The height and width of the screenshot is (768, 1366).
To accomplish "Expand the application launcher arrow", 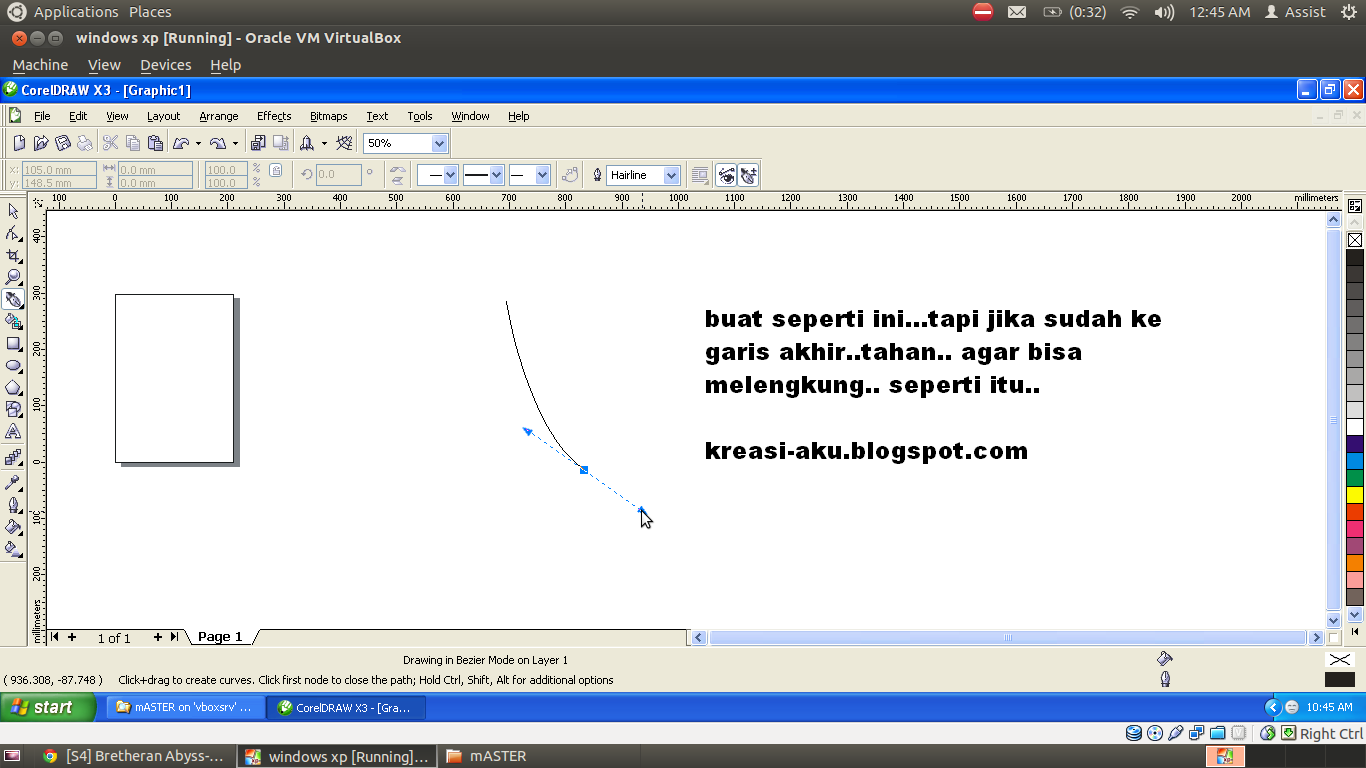I will (324, 143).
